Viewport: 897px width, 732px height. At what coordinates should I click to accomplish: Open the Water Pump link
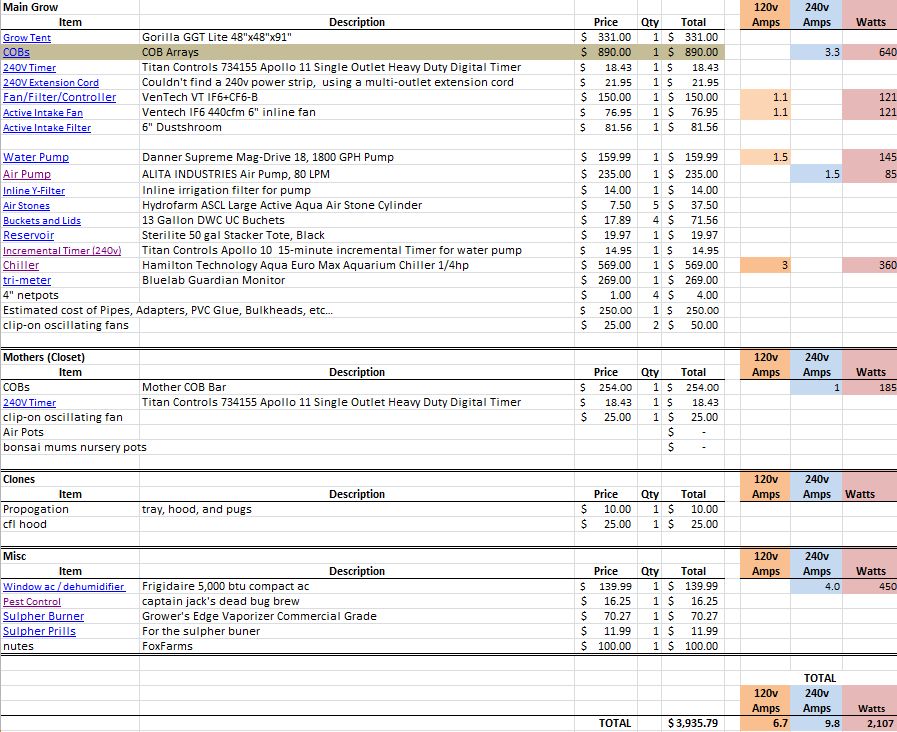point(36,157)
